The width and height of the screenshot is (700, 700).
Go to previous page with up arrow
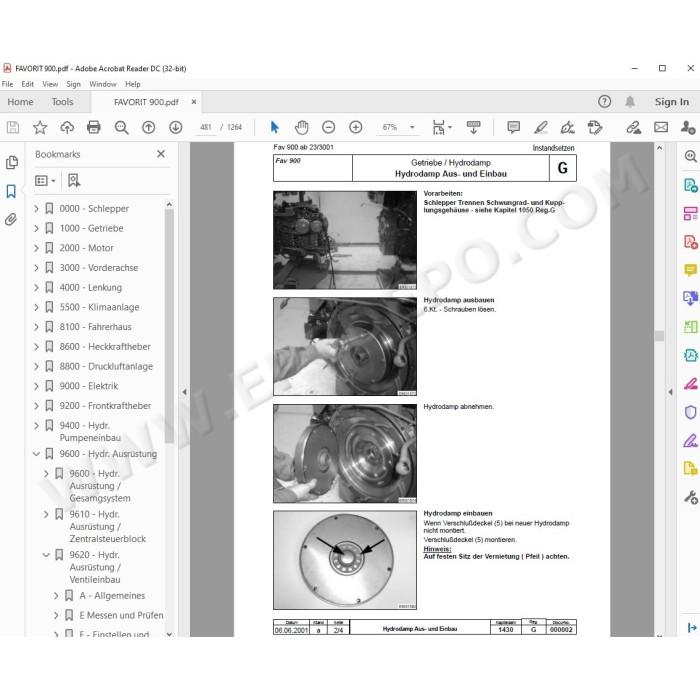[x=148, y=127]
